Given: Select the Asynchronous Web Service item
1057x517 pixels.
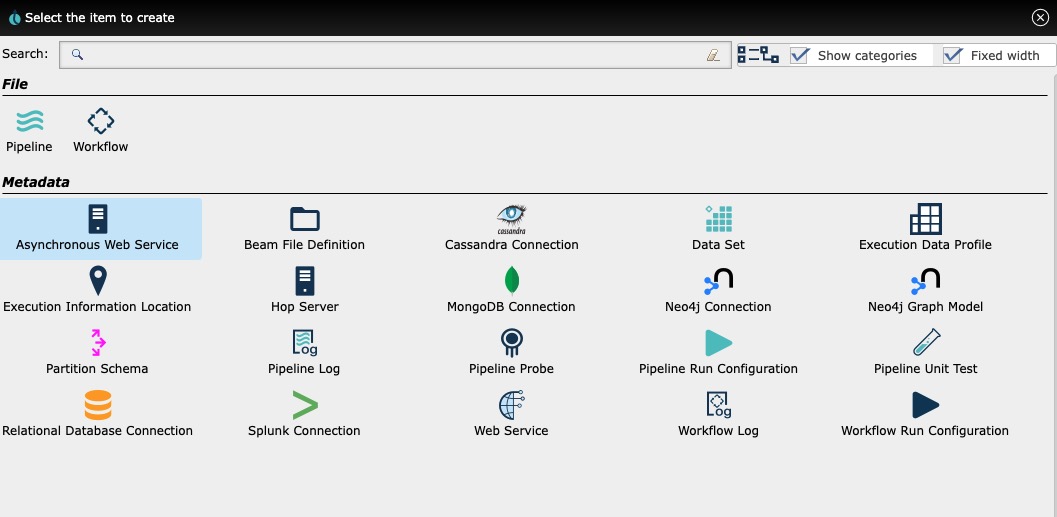Looking at the screenshot, I should [98, 229].
